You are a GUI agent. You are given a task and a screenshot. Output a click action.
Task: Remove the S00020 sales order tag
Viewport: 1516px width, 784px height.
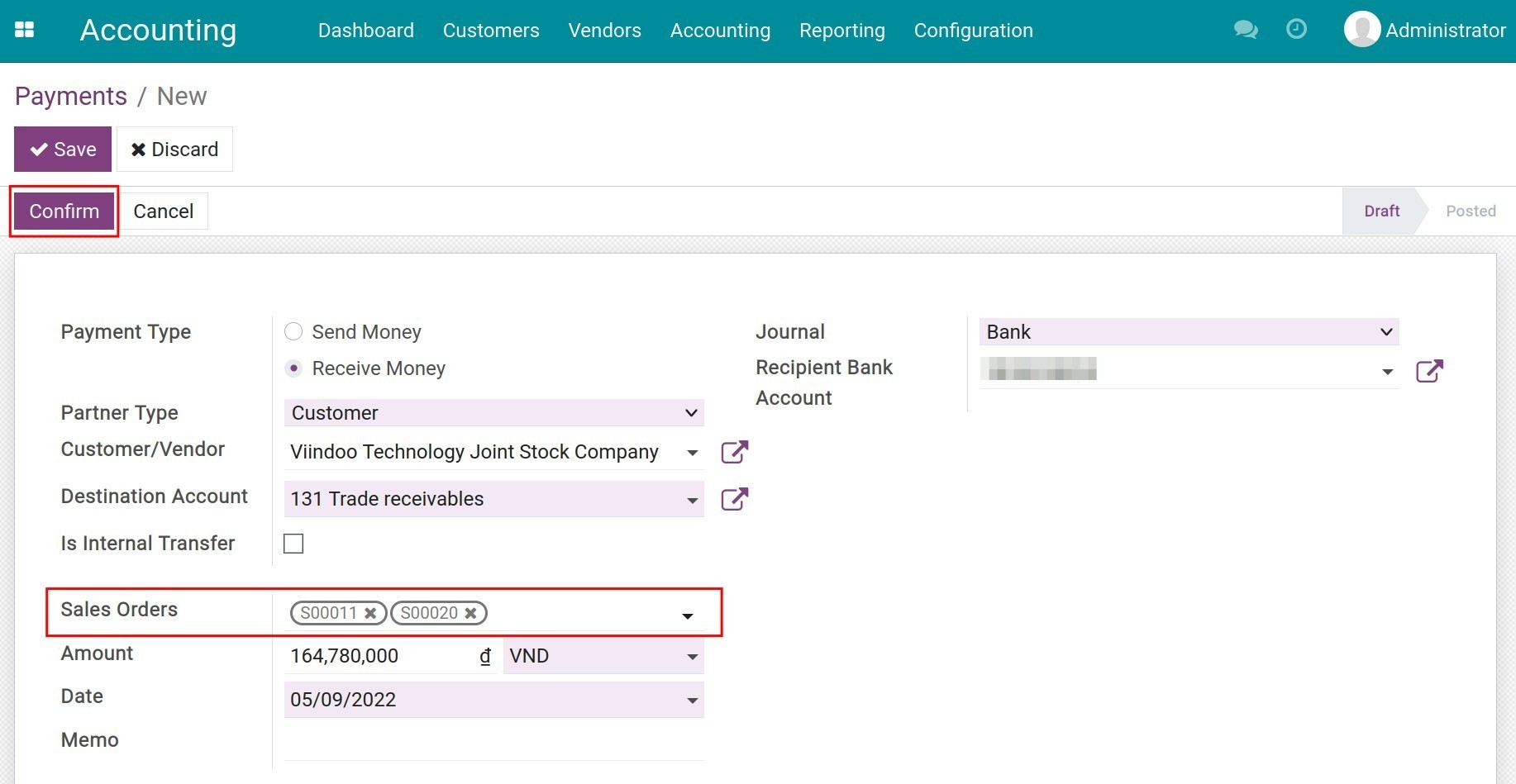coord(470,613)
